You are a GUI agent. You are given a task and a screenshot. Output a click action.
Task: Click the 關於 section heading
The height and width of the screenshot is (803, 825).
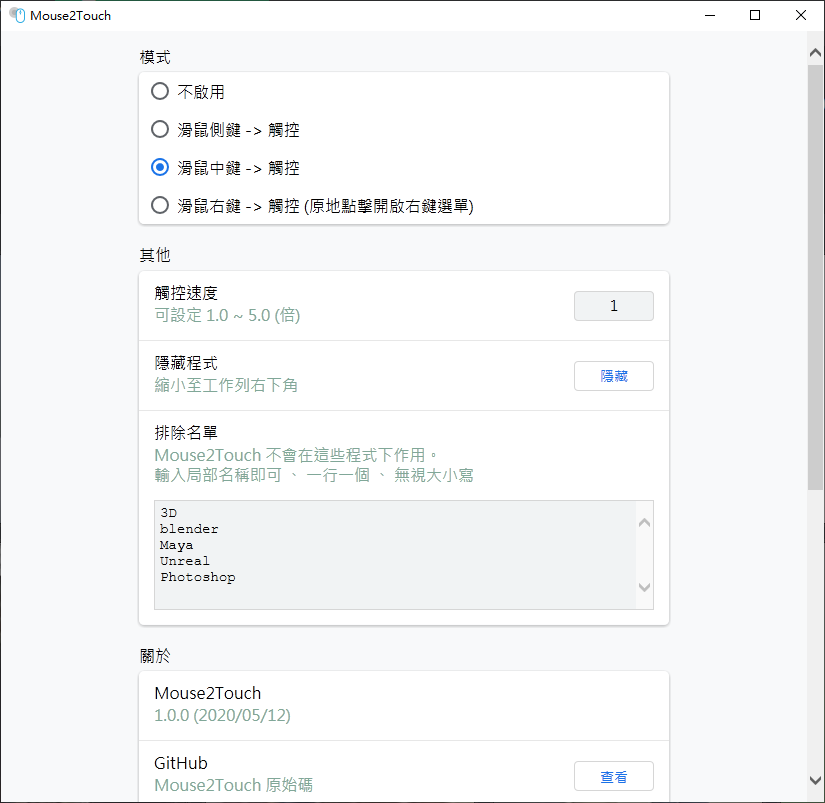[155, 656]
